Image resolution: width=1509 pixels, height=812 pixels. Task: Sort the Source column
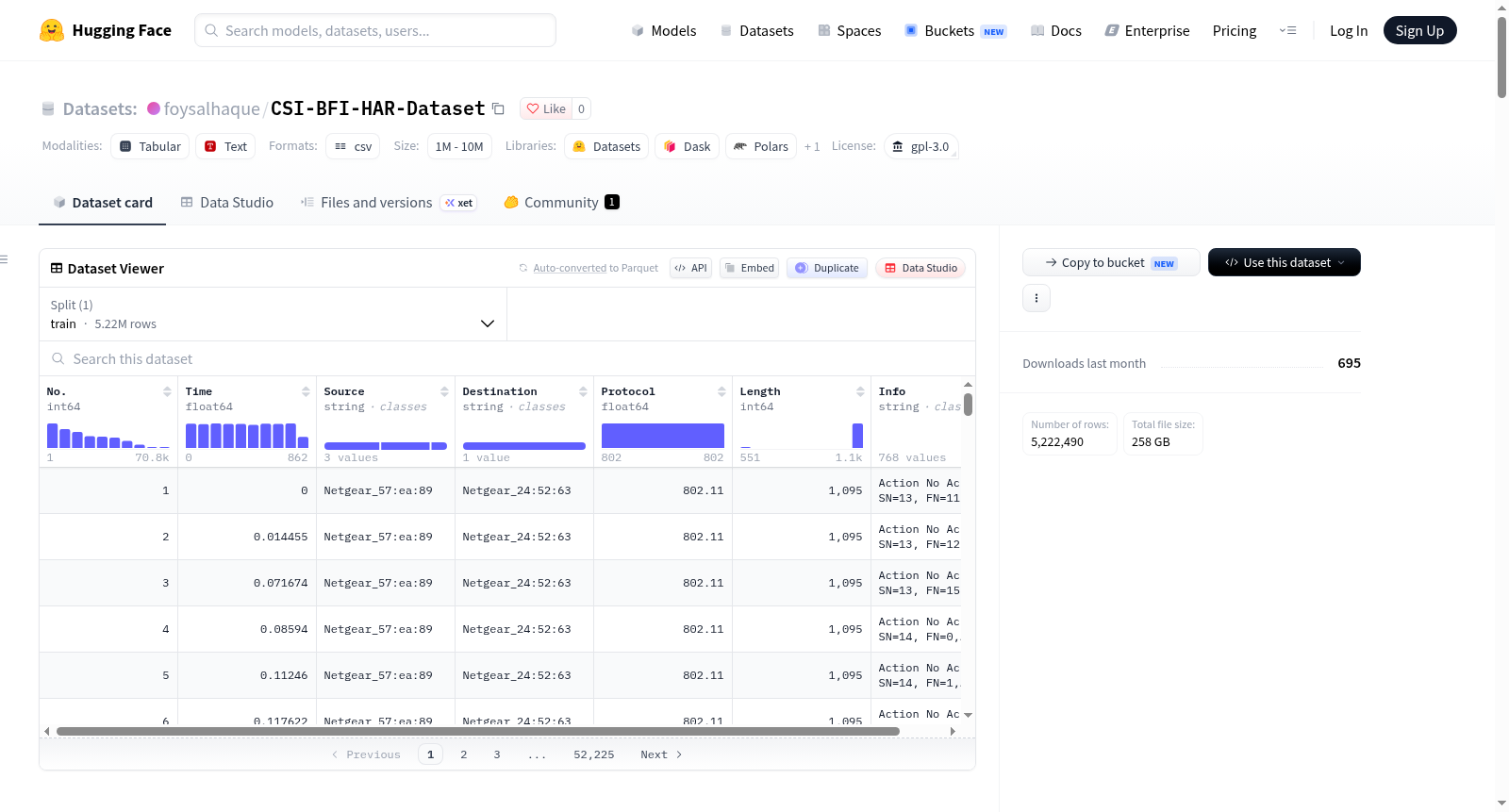[x=444, y=391]
